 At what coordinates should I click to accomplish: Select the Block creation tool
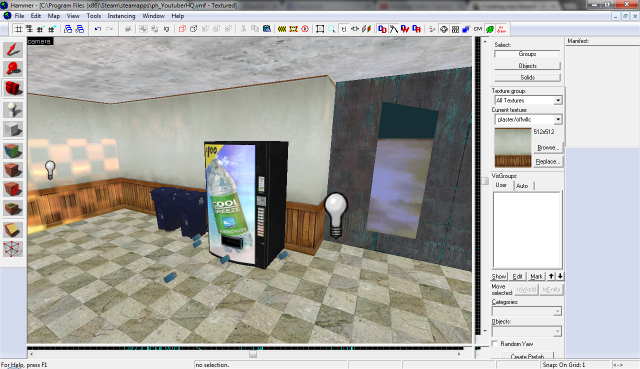[13, 129]
